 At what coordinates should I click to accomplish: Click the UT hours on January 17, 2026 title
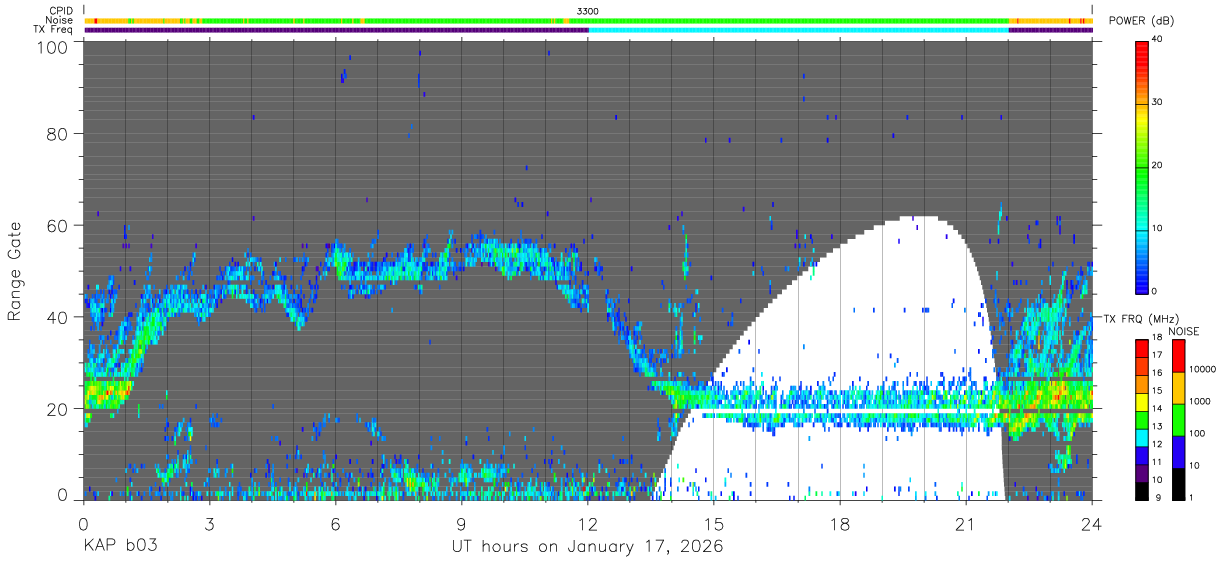pyautogui.click(x=587, y=547)
